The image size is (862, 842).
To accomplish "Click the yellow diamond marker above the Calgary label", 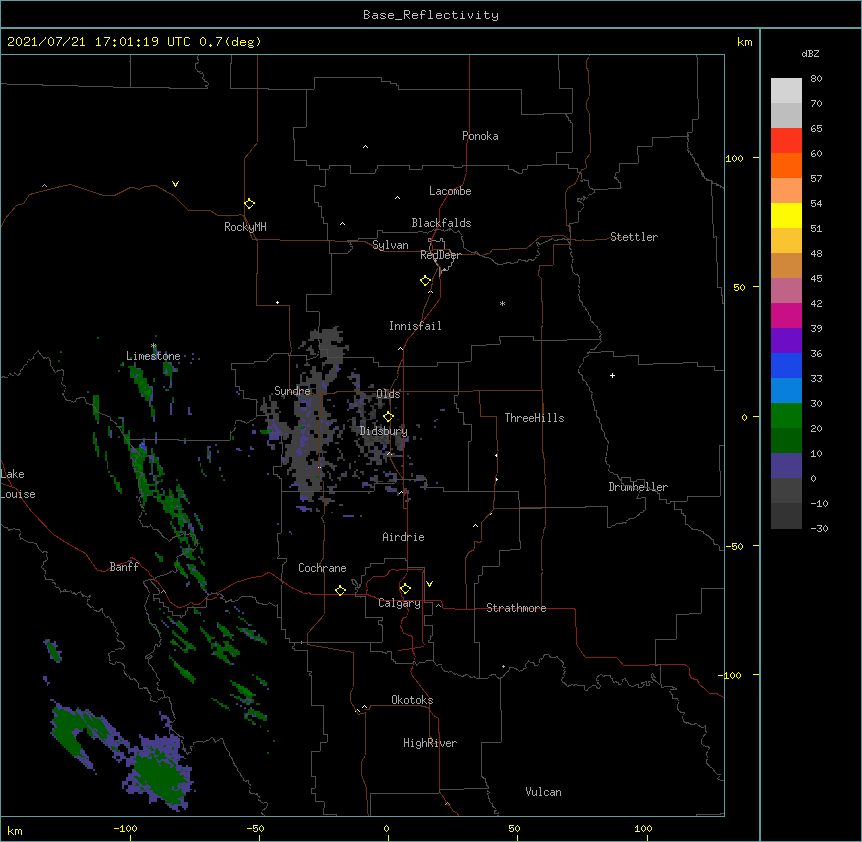I will pos(405,589).
